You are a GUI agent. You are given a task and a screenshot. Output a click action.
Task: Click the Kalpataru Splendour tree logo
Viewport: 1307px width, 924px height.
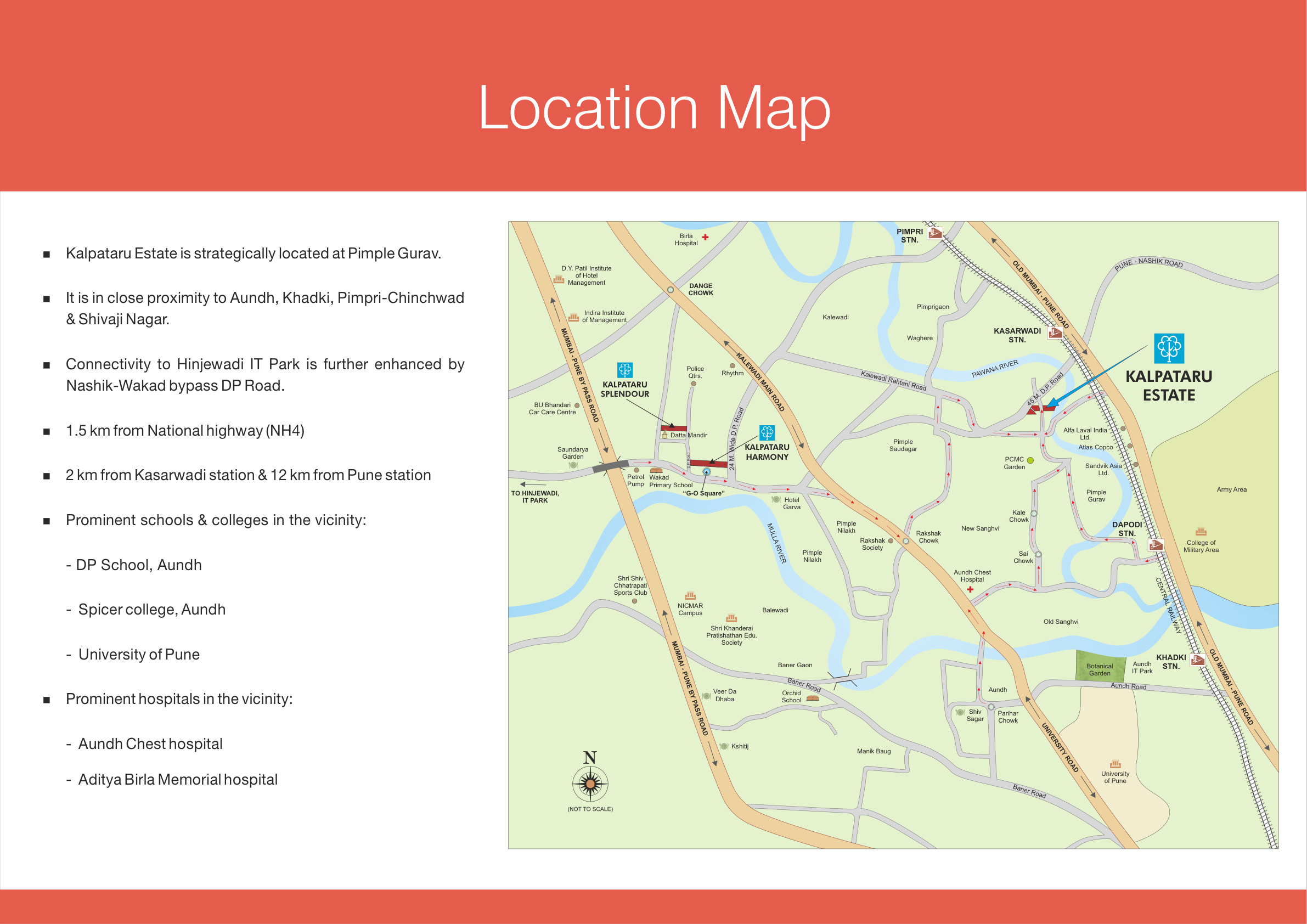(x=624, y=370)
